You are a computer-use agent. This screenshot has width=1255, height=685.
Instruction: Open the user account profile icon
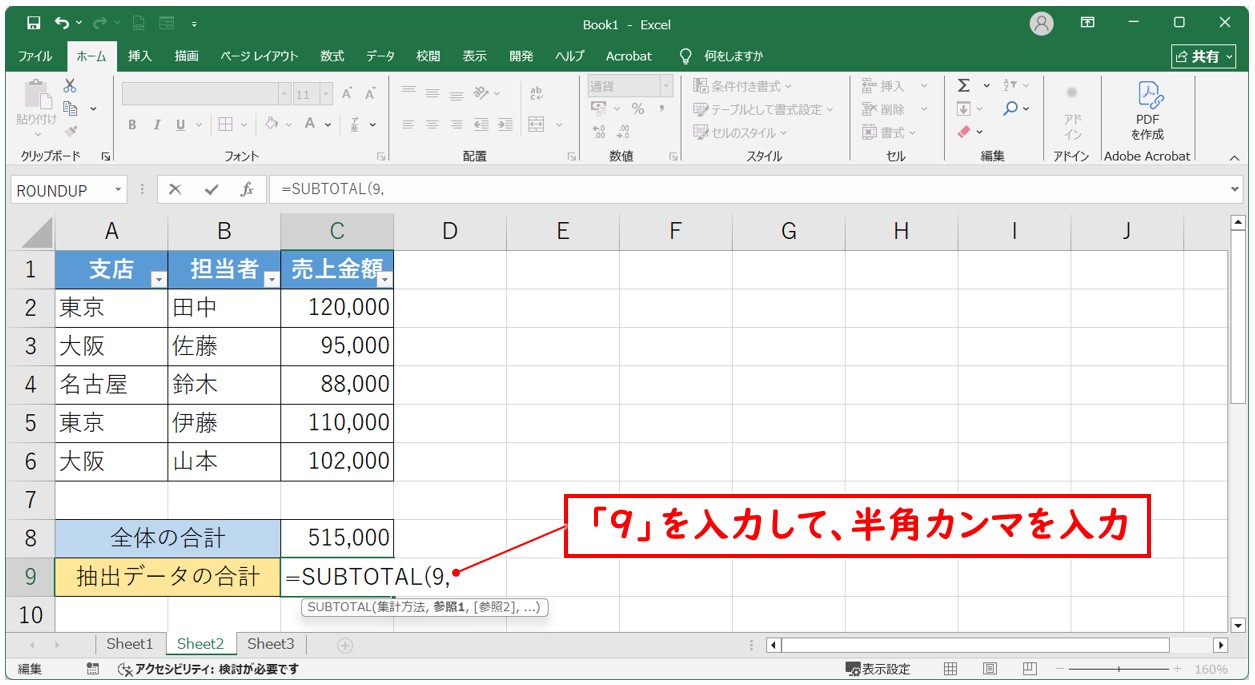click(1042, 23)
